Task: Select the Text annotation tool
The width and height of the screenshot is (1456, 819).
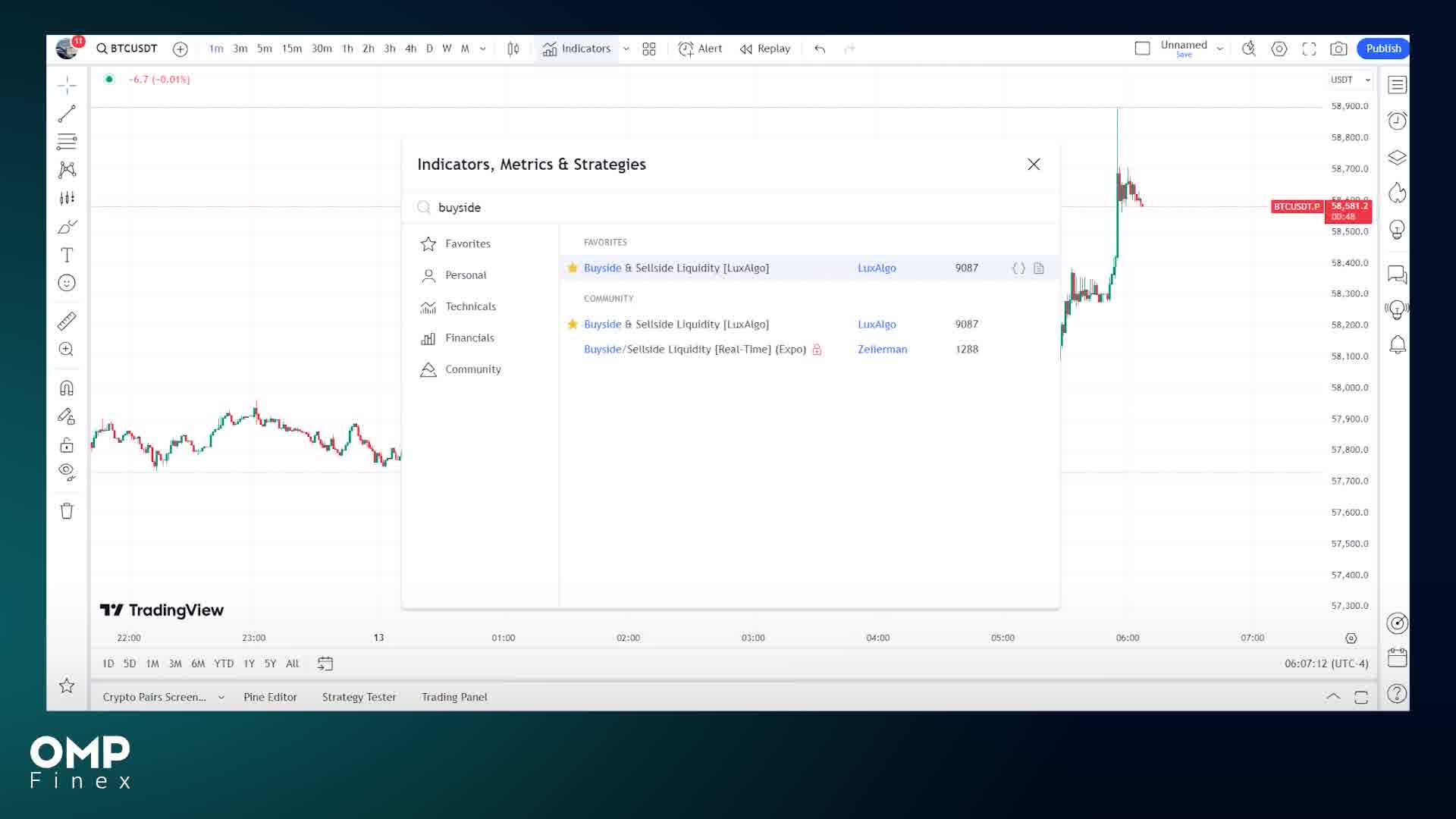Action: click(67, 255)
